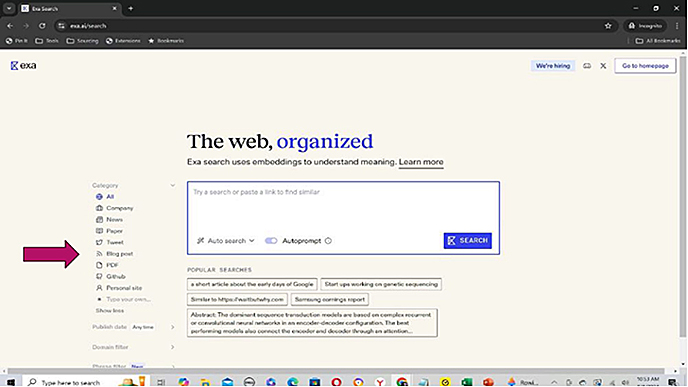The image size is (688, 387).
Task: Click the site info icon in address bar
Action: tap(61, 26)
